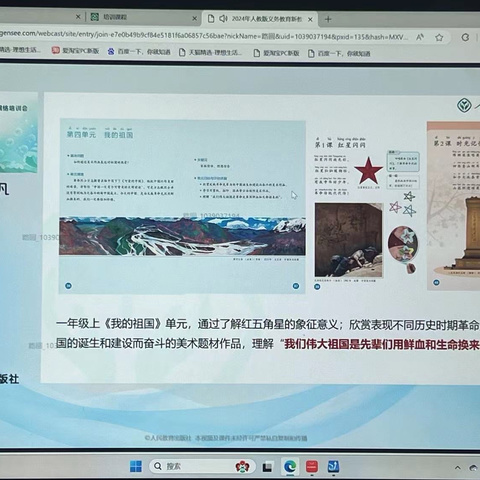
Task: Open the blue app icon on taskbar
Action: [x=333, y=467]
